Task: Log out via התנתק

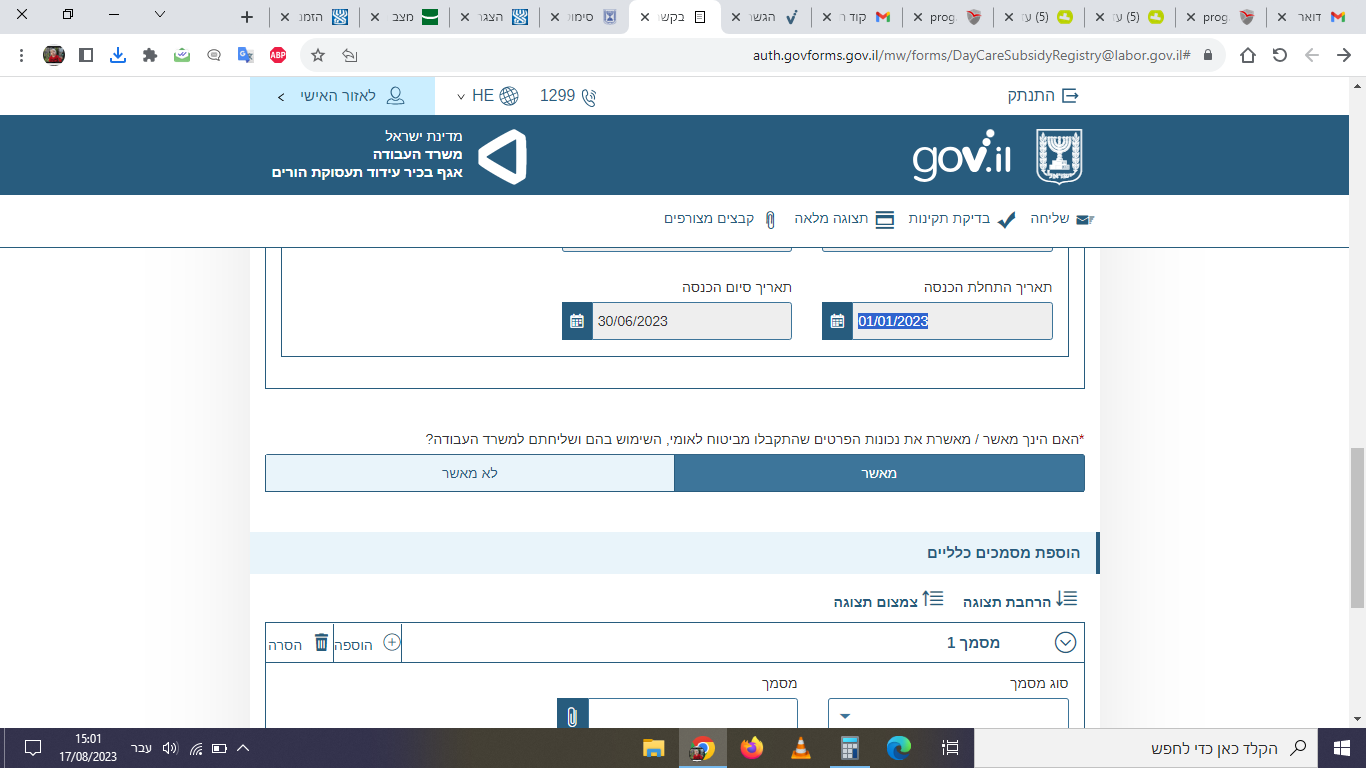Action: [x=1043, y=96]
